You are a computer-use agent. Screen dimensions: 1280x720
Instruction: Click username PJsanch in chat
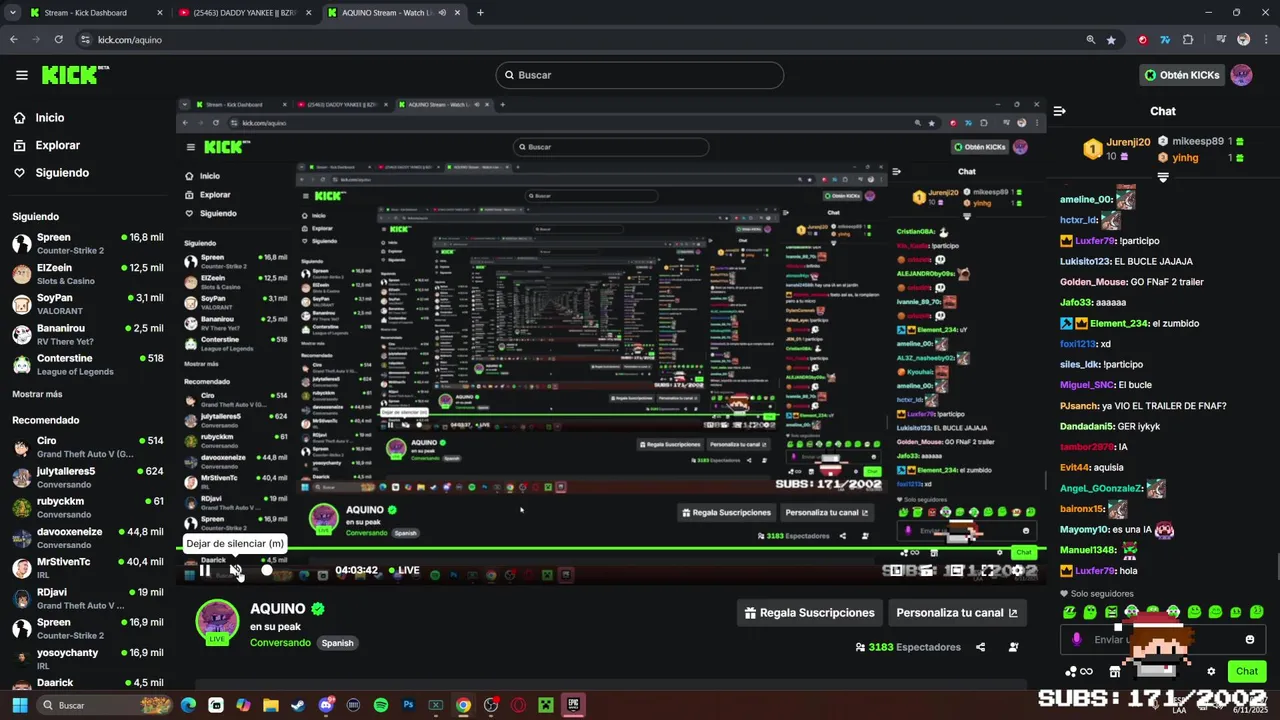tap(1079, 406)
